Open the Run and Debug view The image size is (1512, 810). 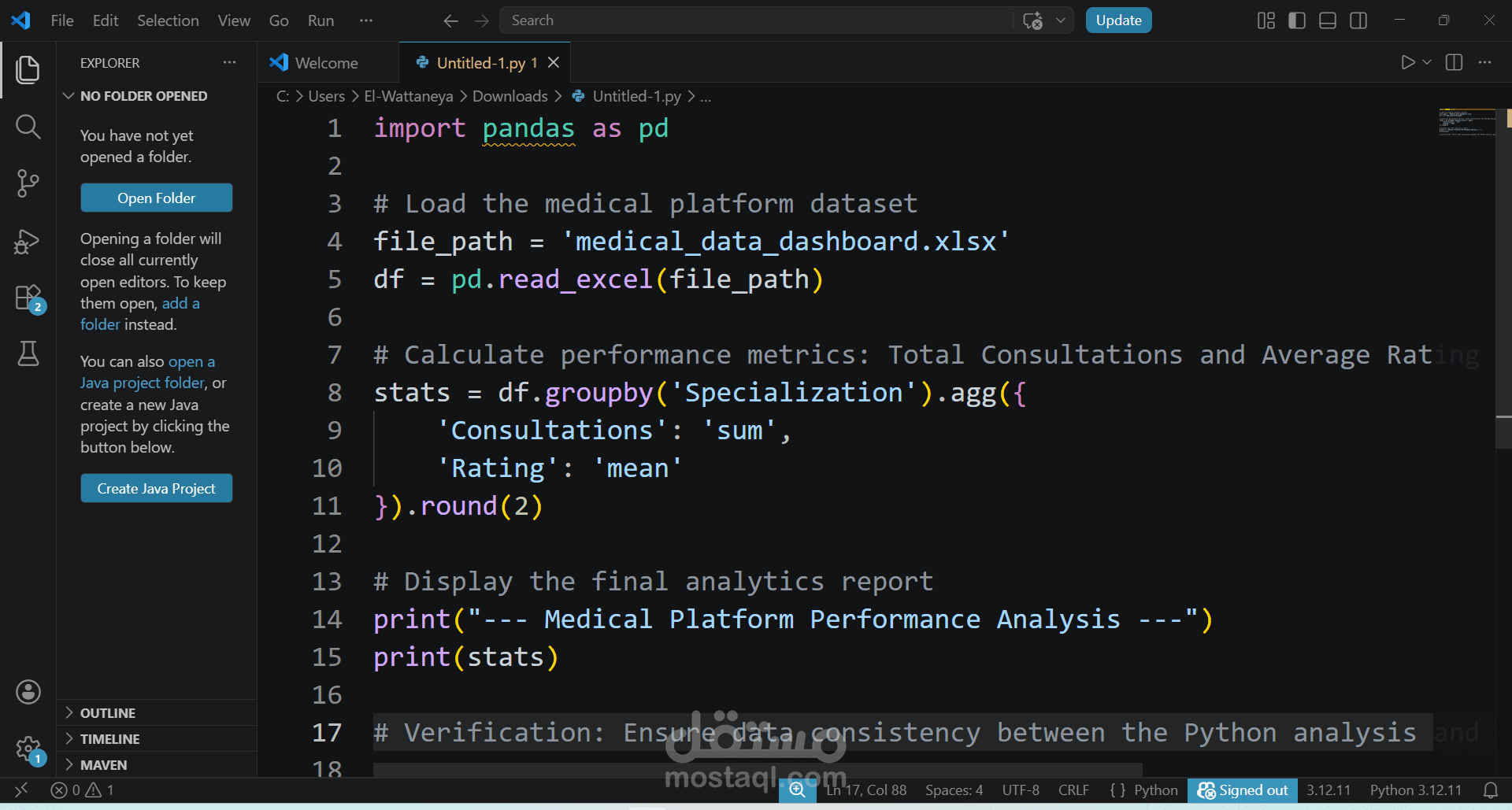(28, 241)
